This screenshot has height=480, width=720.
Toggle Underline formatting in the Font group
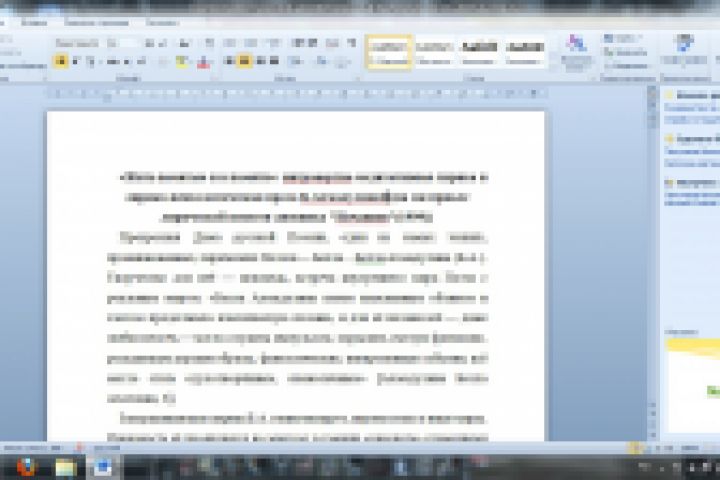tap(90, 61)
